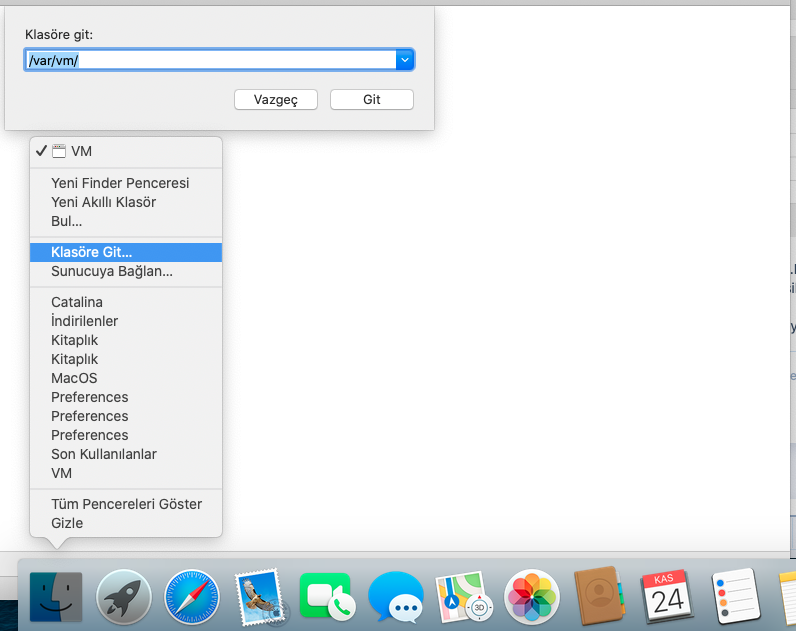
Task: Launch Launchpad rocket icon in Dock
Action: (x=124, y=597)
